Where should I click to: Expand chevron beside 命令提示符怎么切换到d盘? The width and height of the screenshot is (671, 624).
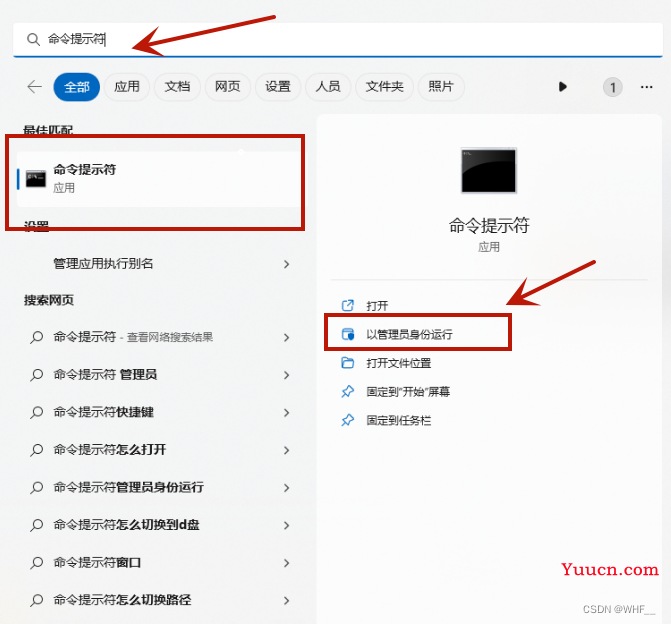pyautogui.click(x=286, y=526)
